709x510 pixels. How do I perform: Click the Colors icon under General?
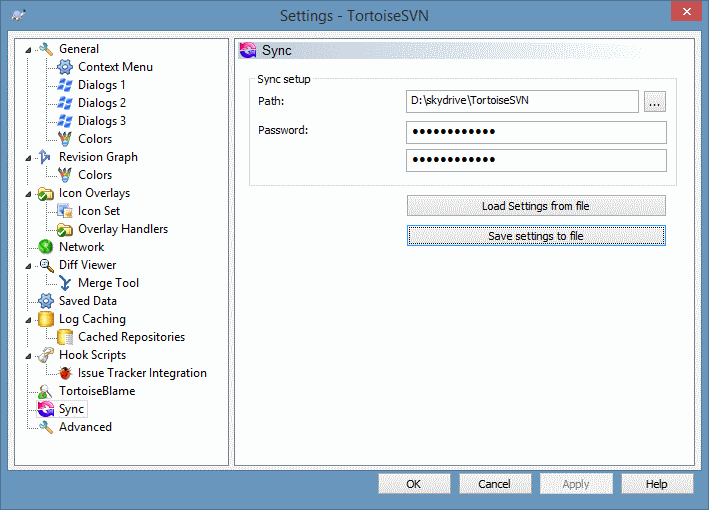pyautogui.click(x=65, y=139)
